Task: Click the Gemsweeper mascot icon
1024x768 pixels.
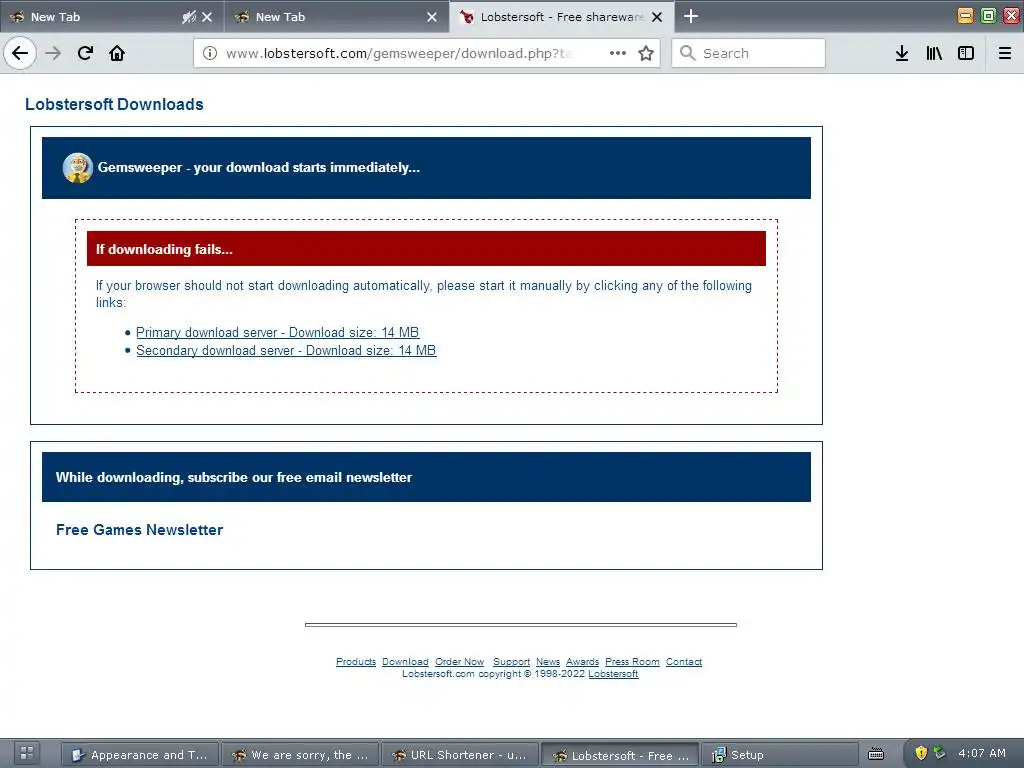Action: [x=78, y=168]
